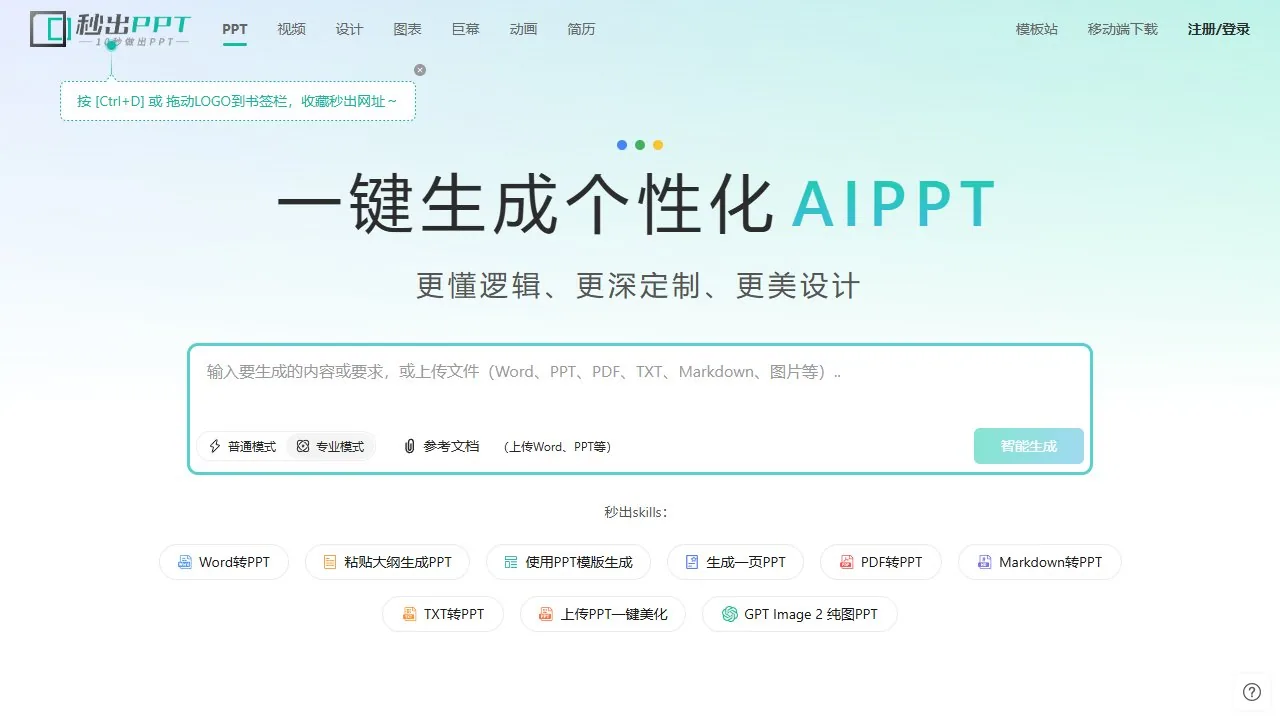The height and width of the screenshot is (720, 1280).
Task: Focus the content prompt input box
Action: (x=640, y=384)
